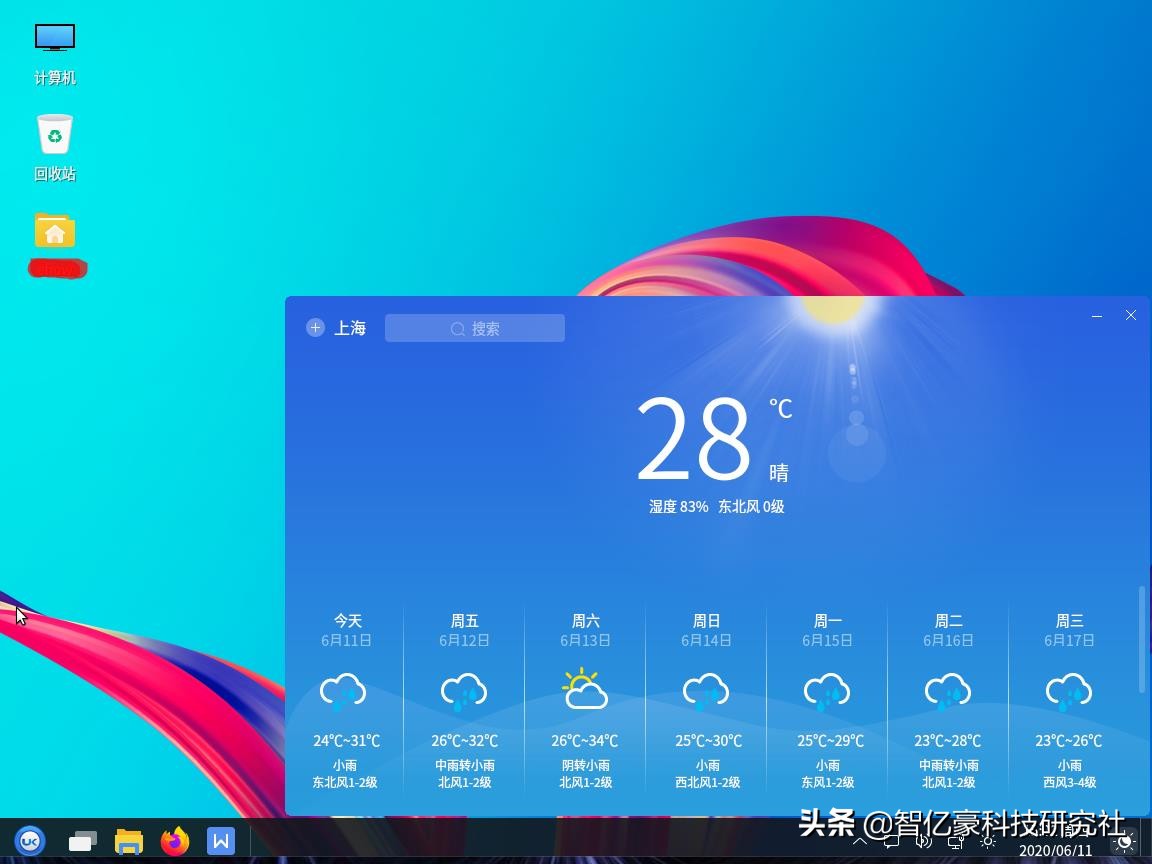Image resolution: width=1152 pixels, height=864 pixels.
Task: Click today's light rain forecast icon
Action: (343, 690)
